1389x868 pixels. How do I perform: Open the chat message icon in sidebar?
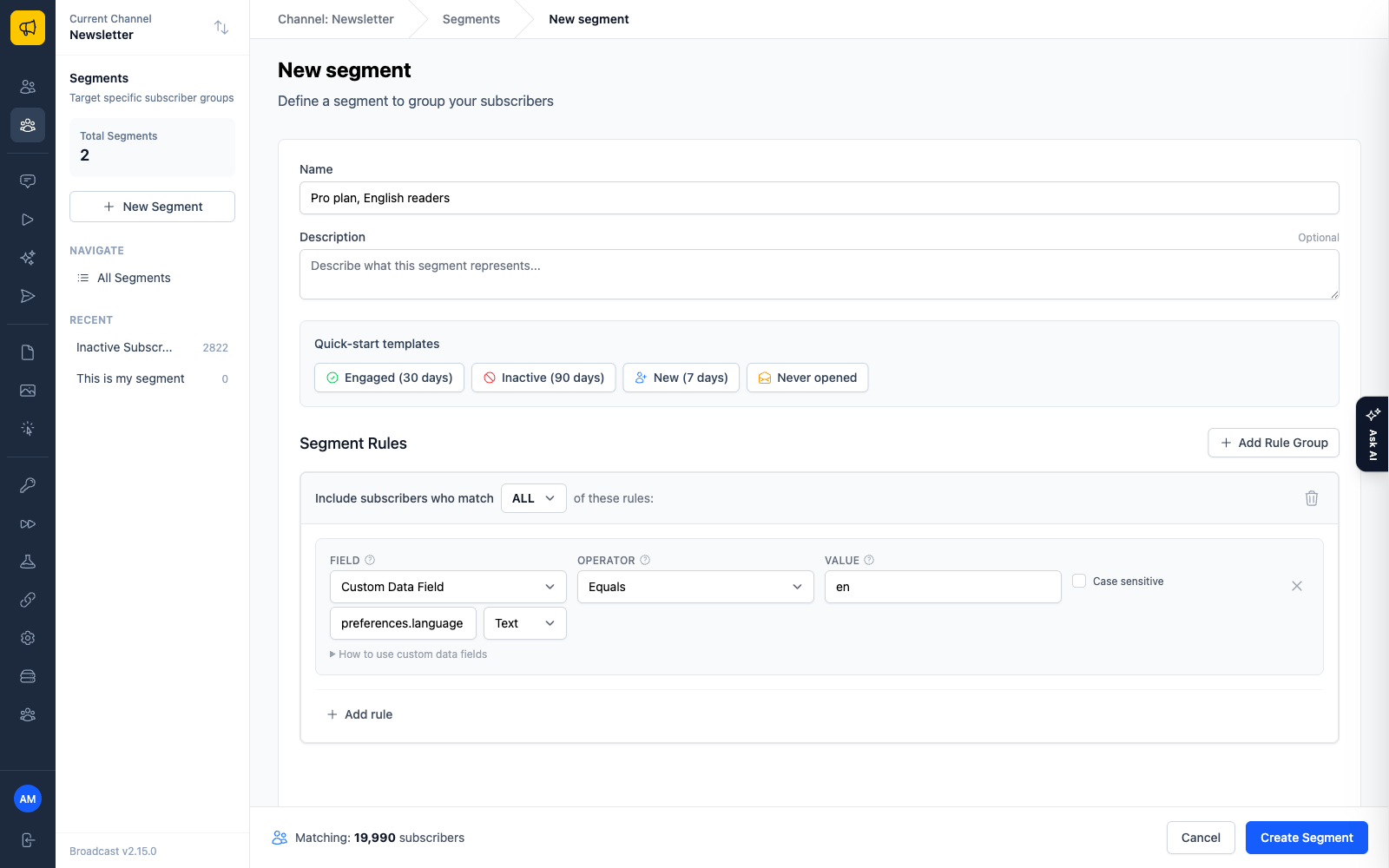tap(28, 181)
